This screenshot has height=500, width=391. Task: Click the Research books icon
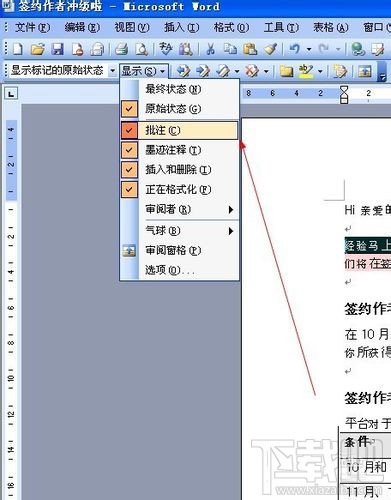click(186, 50)
